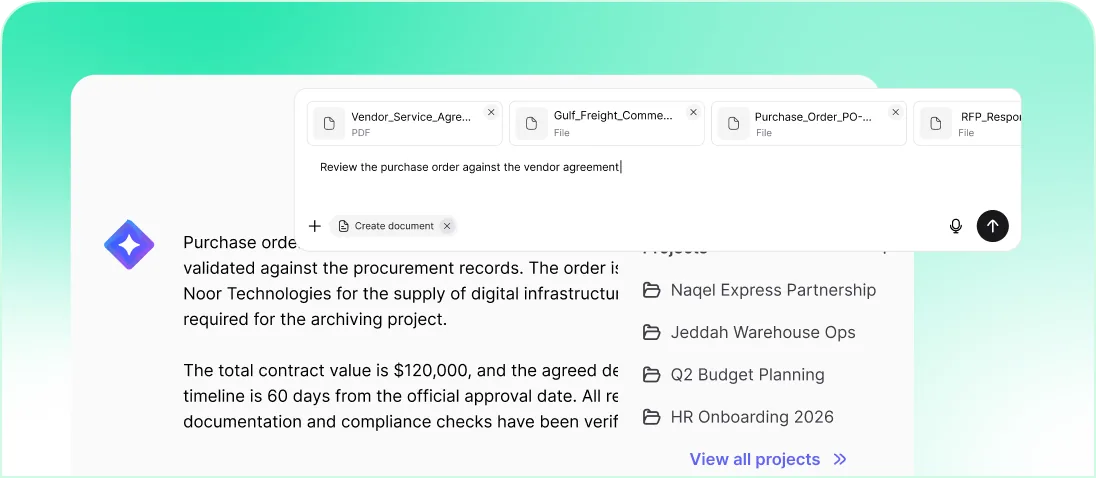Open the Q2 Budget Planning project

click(x=747, y=375)
